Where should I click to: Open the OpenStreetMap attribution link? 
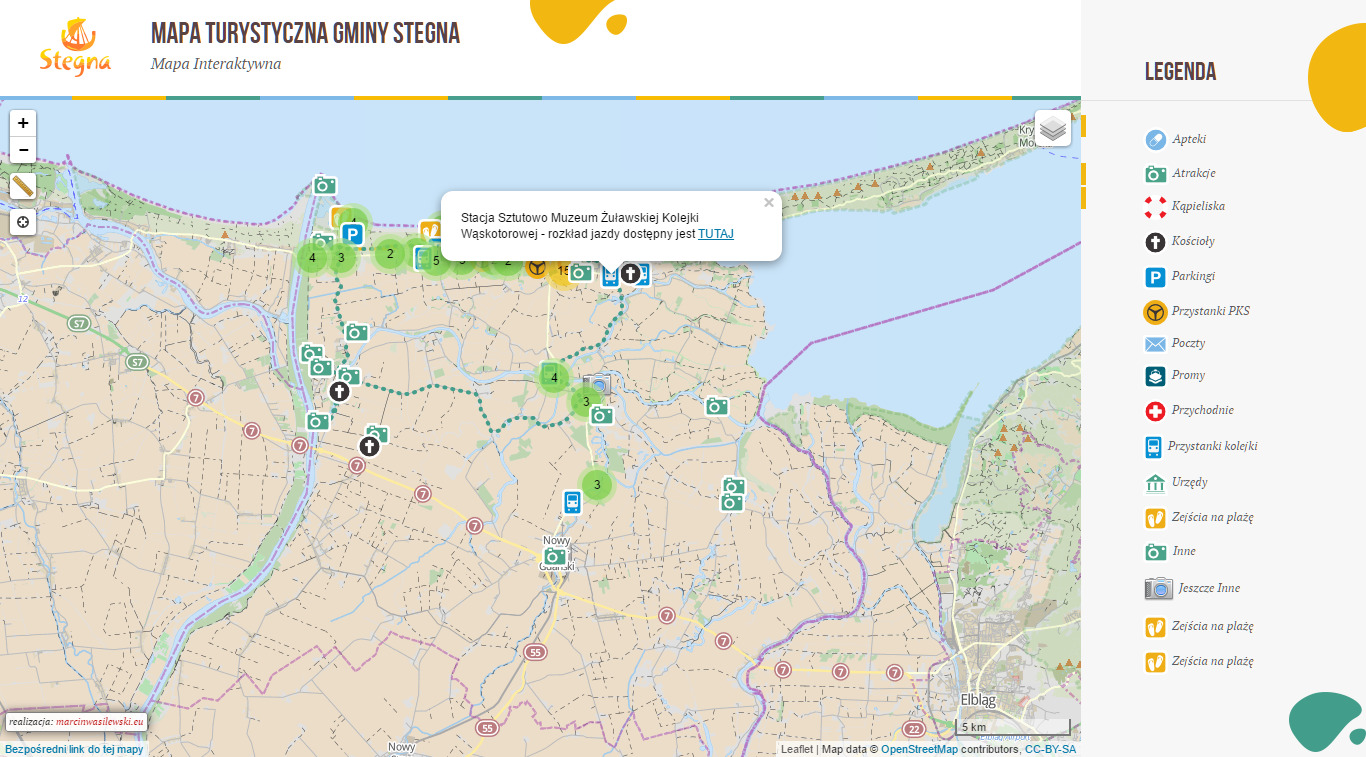click(x=919, y=749)
